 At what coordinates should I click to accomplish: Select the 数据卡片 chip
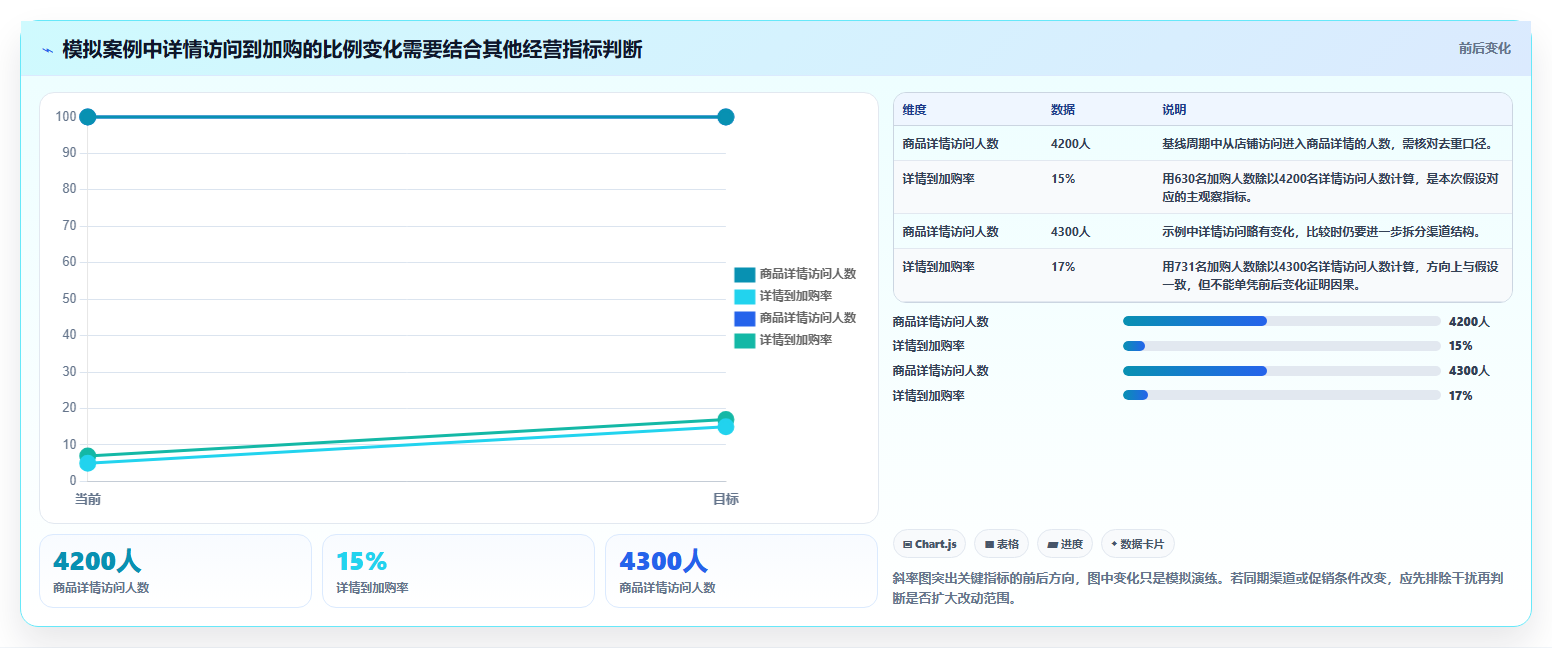[1137, 544]
